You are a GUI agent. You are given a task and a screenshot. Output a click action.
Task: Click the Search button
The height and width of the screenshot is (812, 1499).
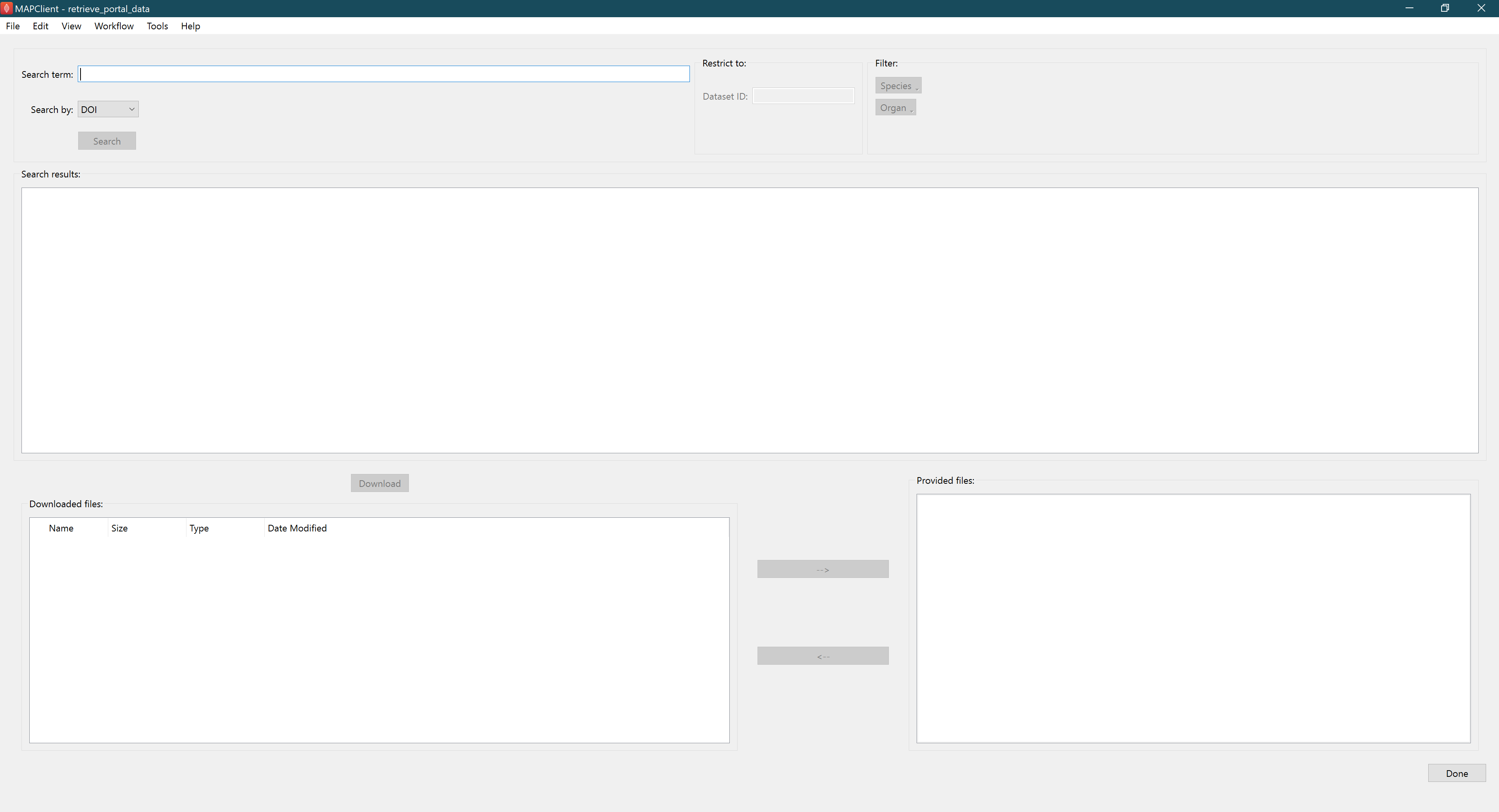107,141
